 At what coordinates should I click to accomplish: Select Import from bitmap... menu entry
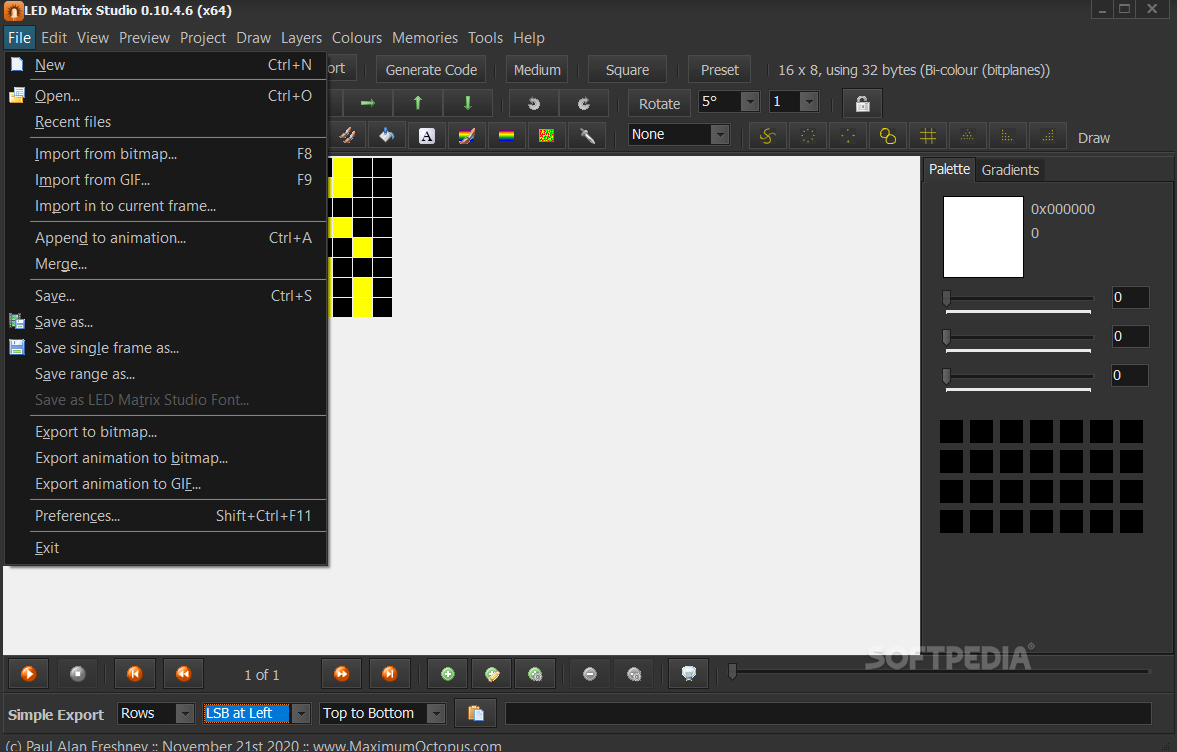tap(165, 154)
